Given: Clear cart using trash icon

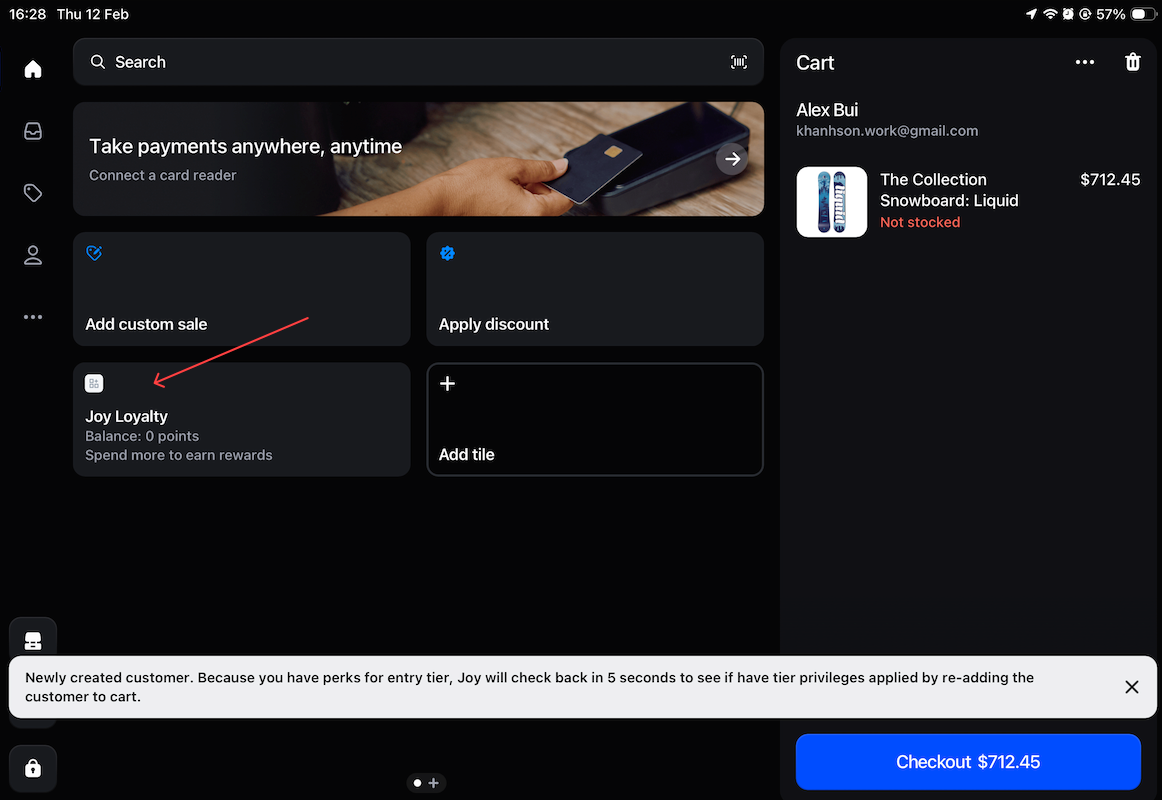Looking at the screenshot, I should click(1132, 62).
